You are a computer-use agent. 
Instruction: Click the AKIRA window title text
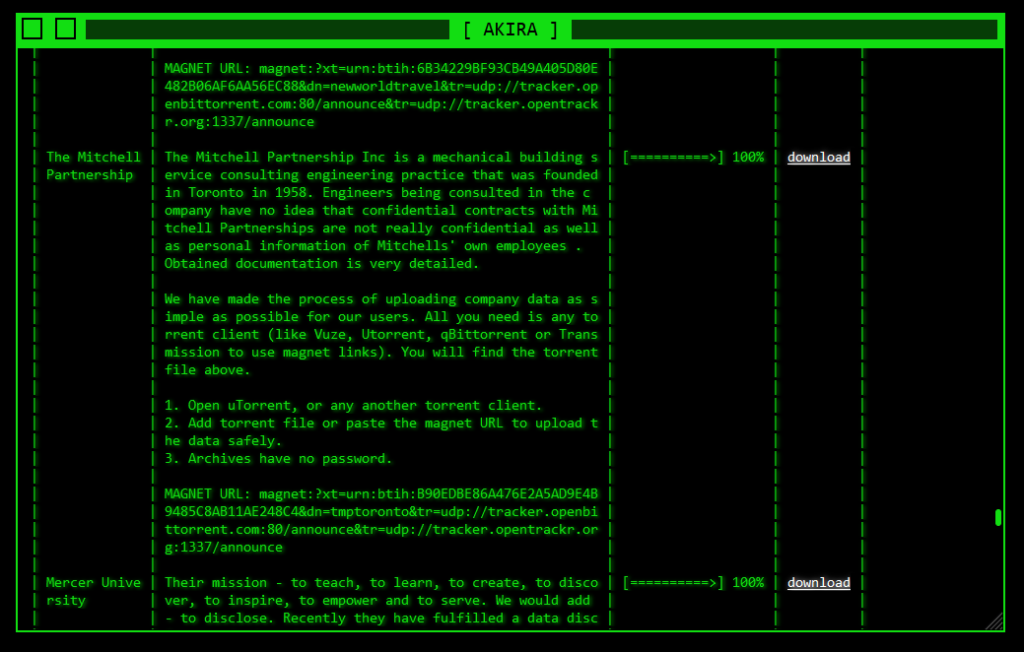pos(510,30)
